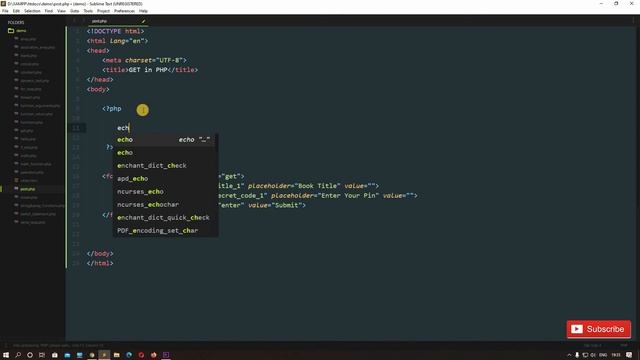The height and width of the screenshot is (360, 640).
Task: Click the closing </body> tag line
Action: coord(100,253)
